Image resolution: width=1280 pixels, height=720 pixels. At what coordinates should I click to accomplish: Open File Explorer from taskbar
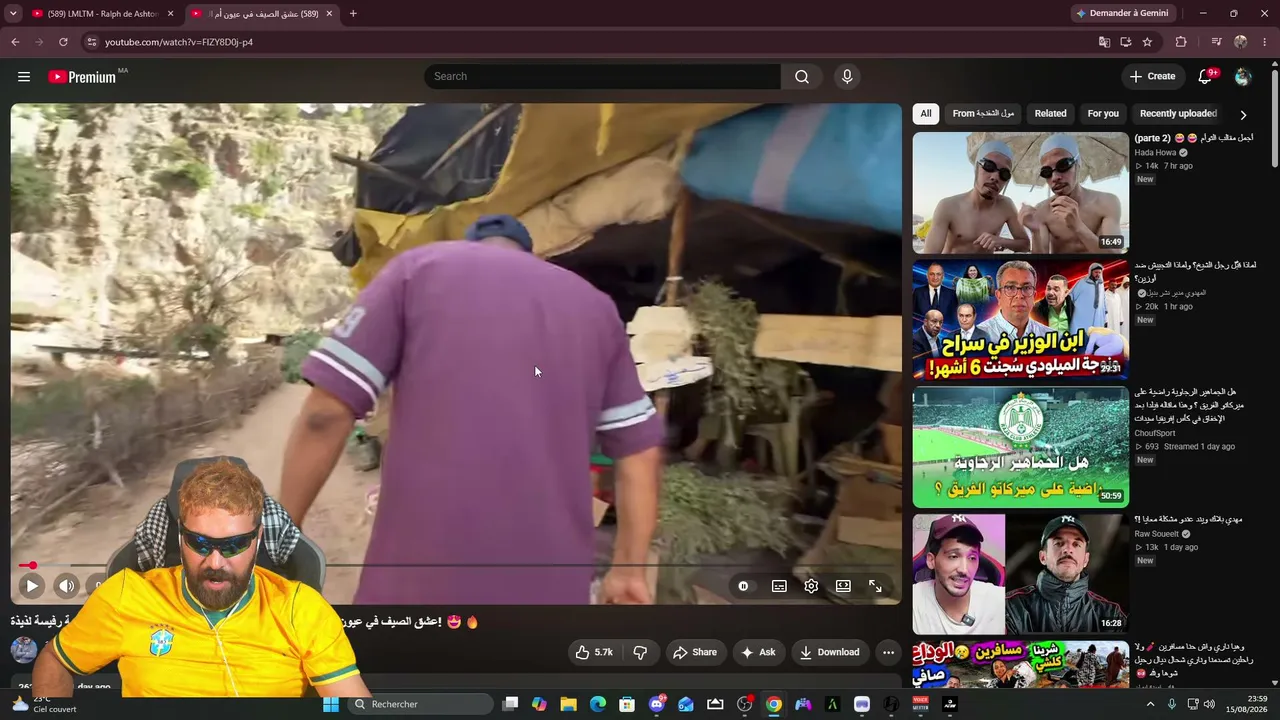point(568,704)
